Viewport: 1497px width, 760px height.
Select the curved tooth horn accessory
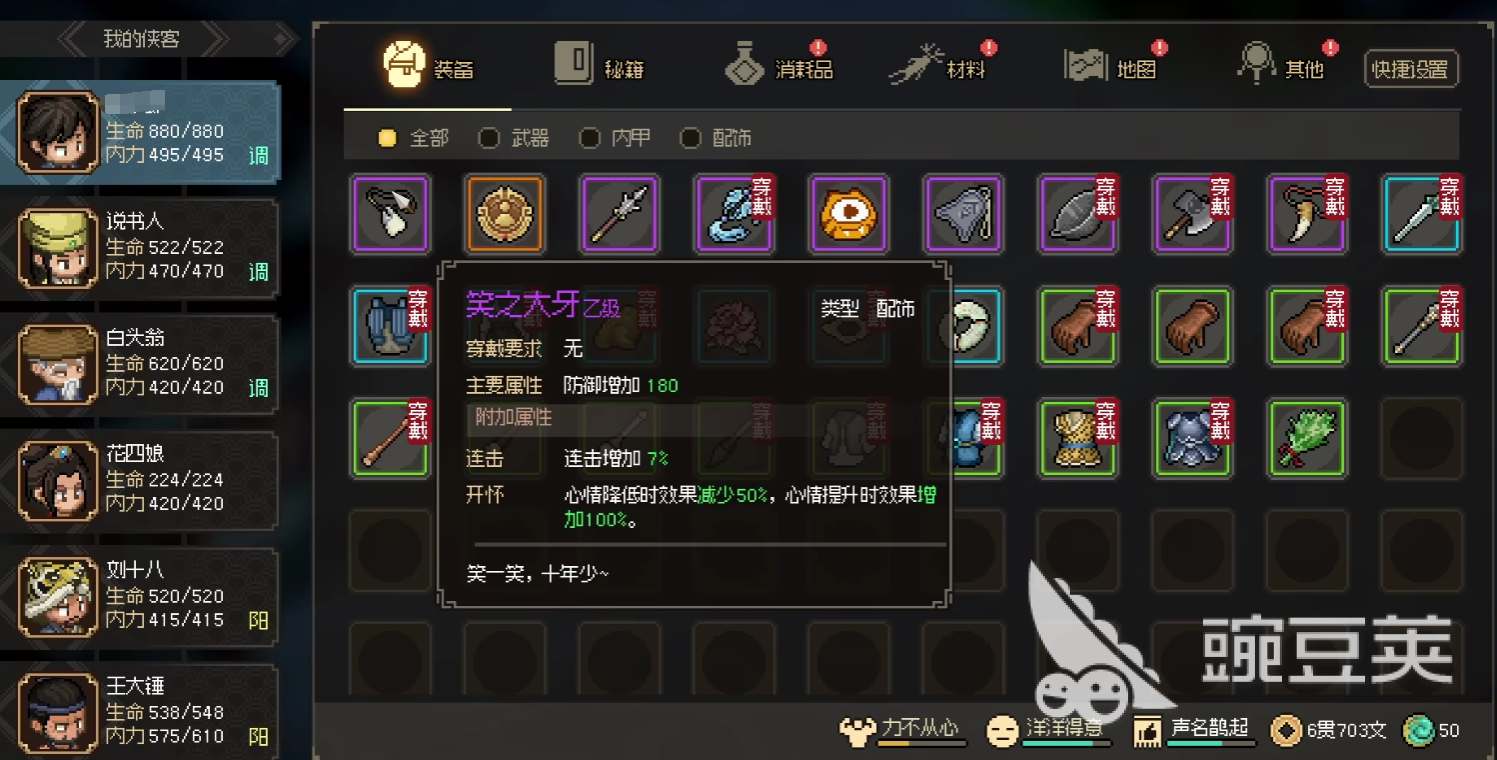point(1307,214)
